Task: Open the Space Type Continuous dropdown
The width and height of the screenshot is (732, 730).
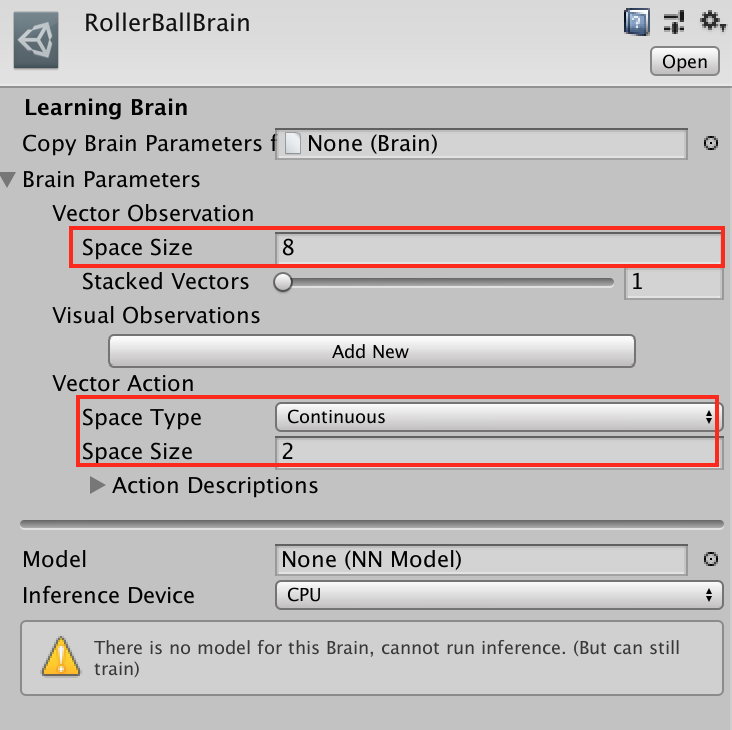Action: pyautogui.click(x=498, y=417)
